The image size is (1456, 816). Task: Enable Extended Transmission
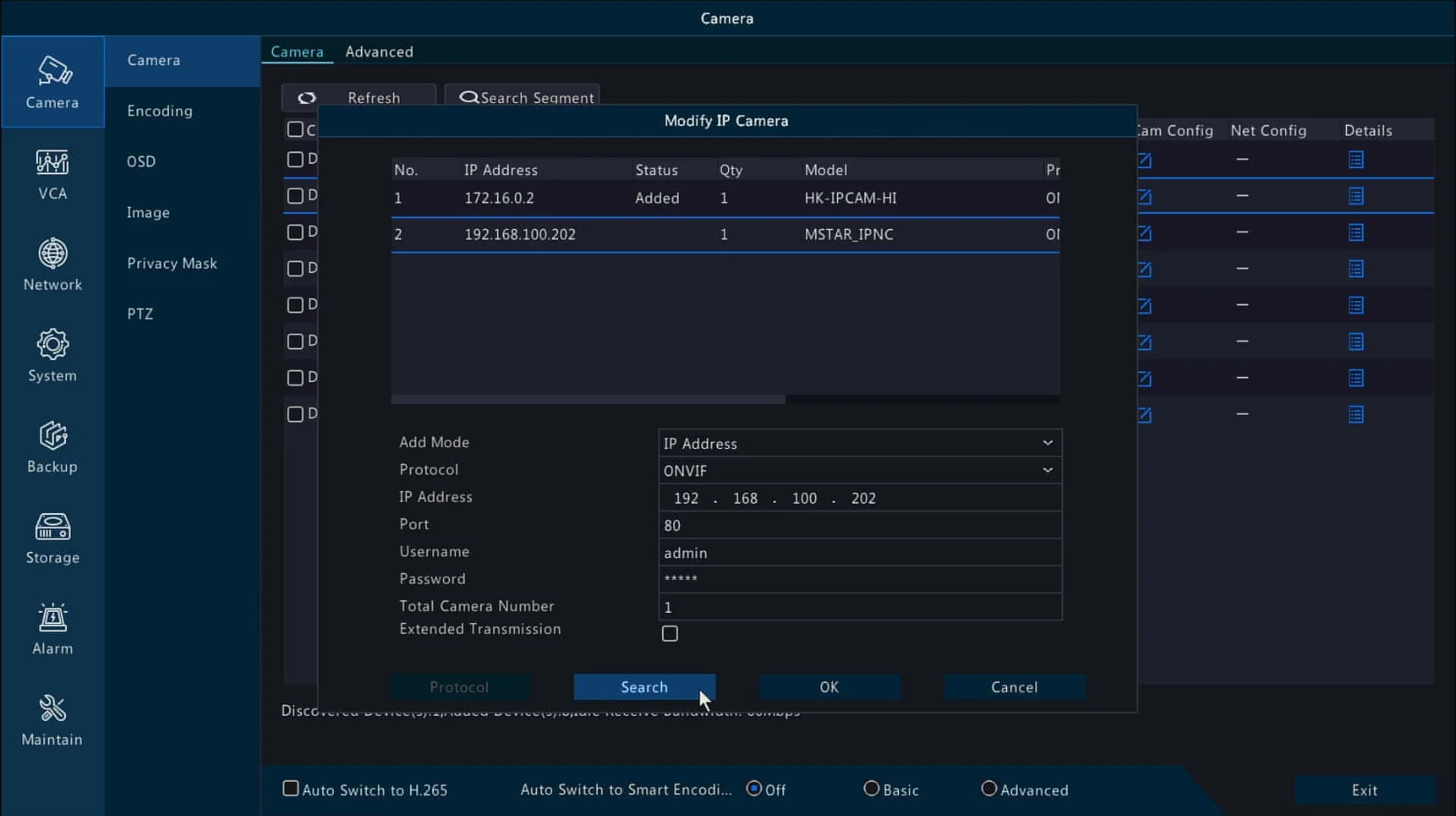point(670,633)
